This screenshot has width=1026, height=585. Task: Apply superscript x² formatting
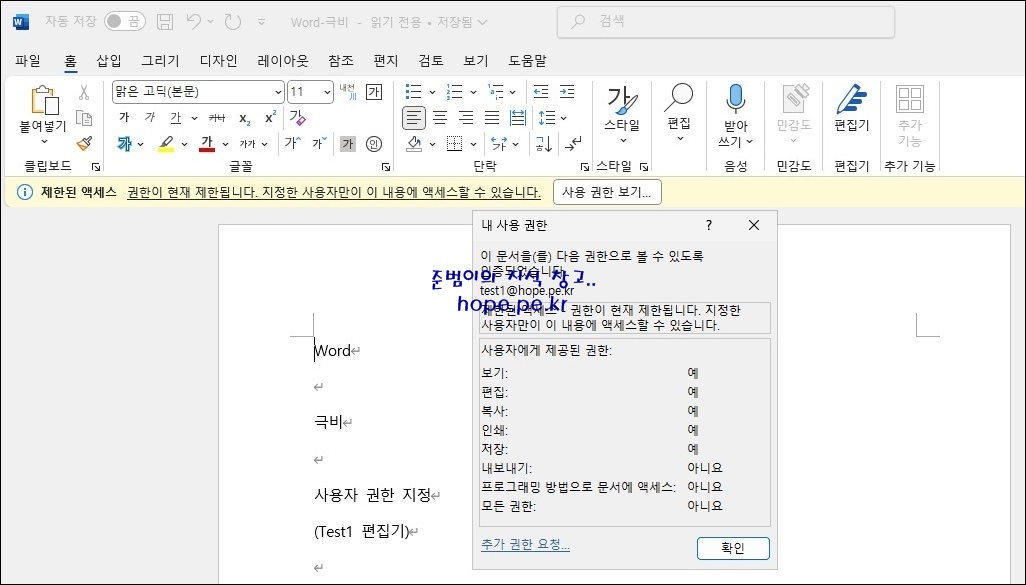click(x=270, y=118)
